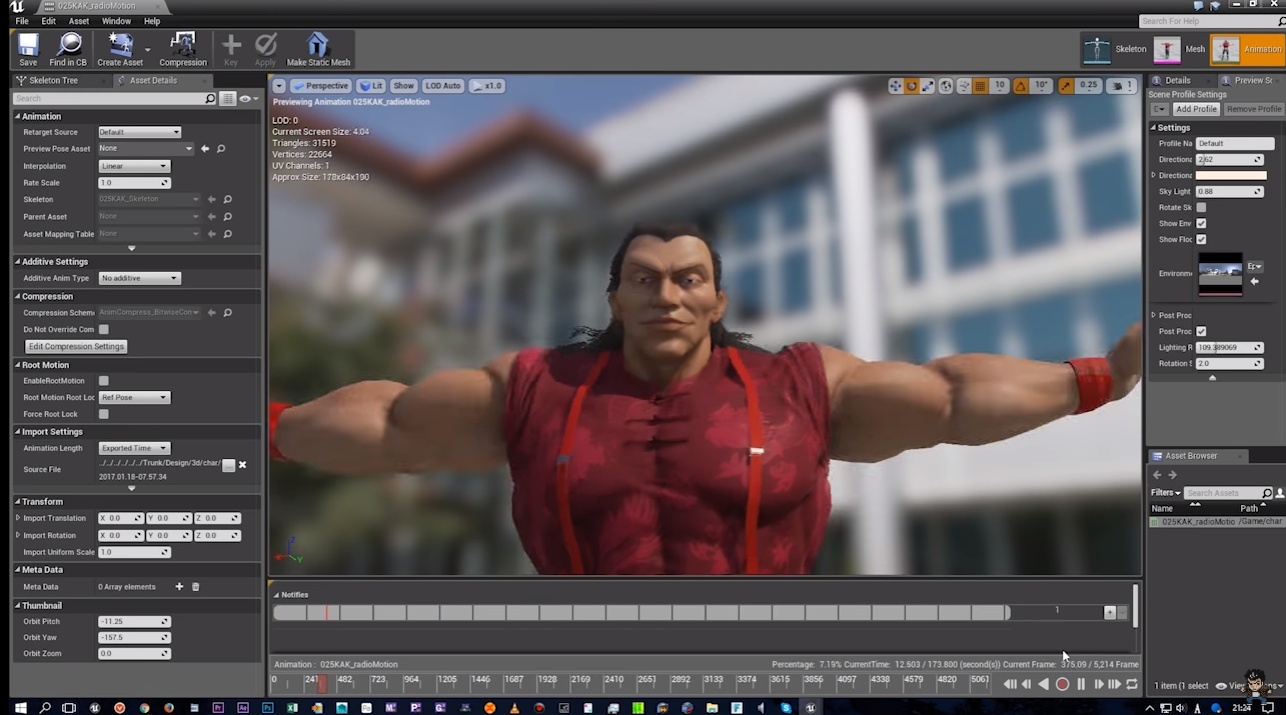This screenshot has width=1286, height=715.
Task: Select the scale gizmo tool
Action: 928,86
